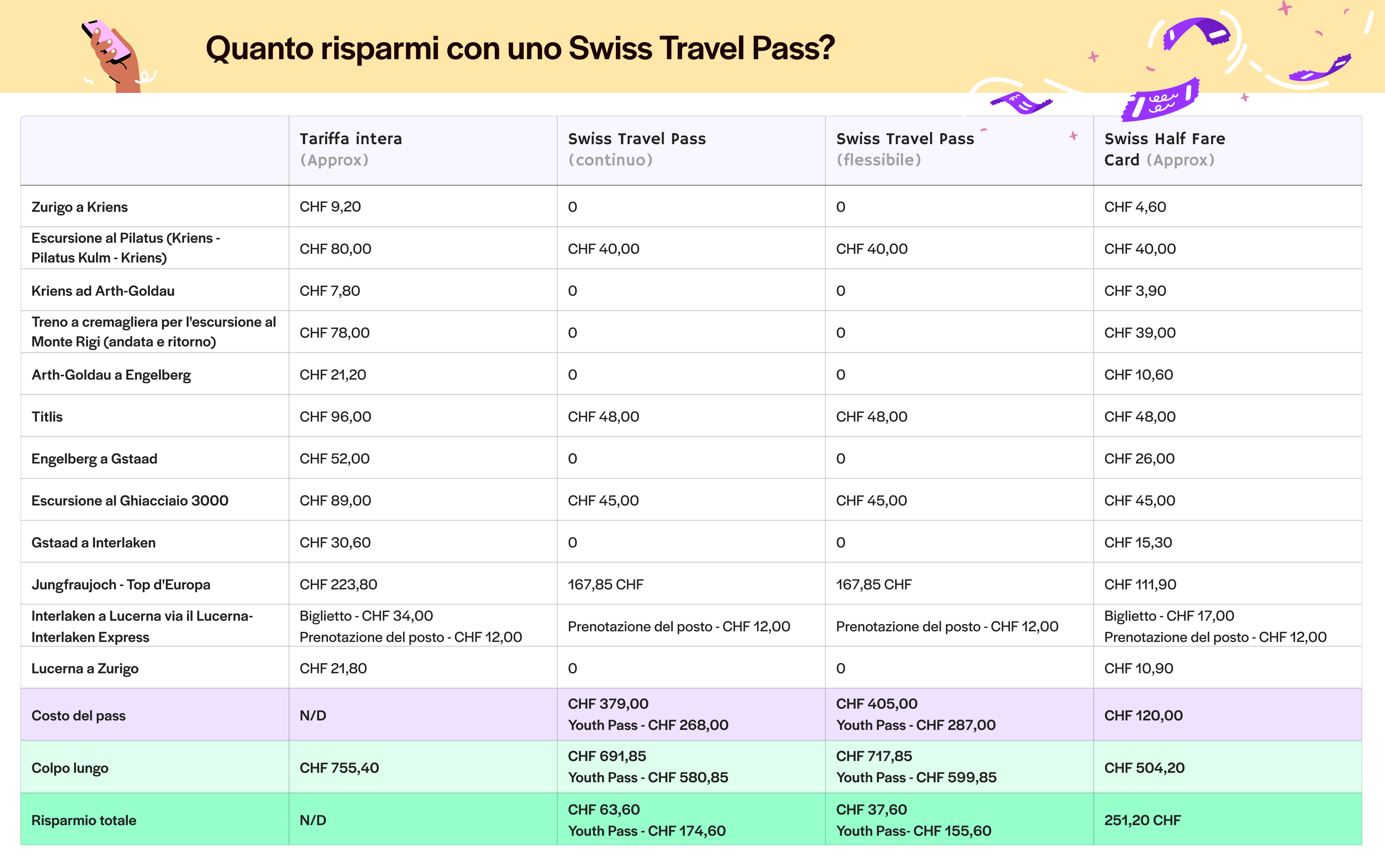Image resolution: width=1385 pixels, height=868 pixels.
Task: Click the 'Risparmio totale' green row label
Action: click(x=84, y=820)
